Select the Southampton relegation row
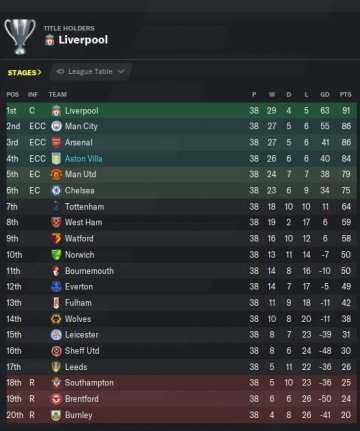 pos(181,383)
